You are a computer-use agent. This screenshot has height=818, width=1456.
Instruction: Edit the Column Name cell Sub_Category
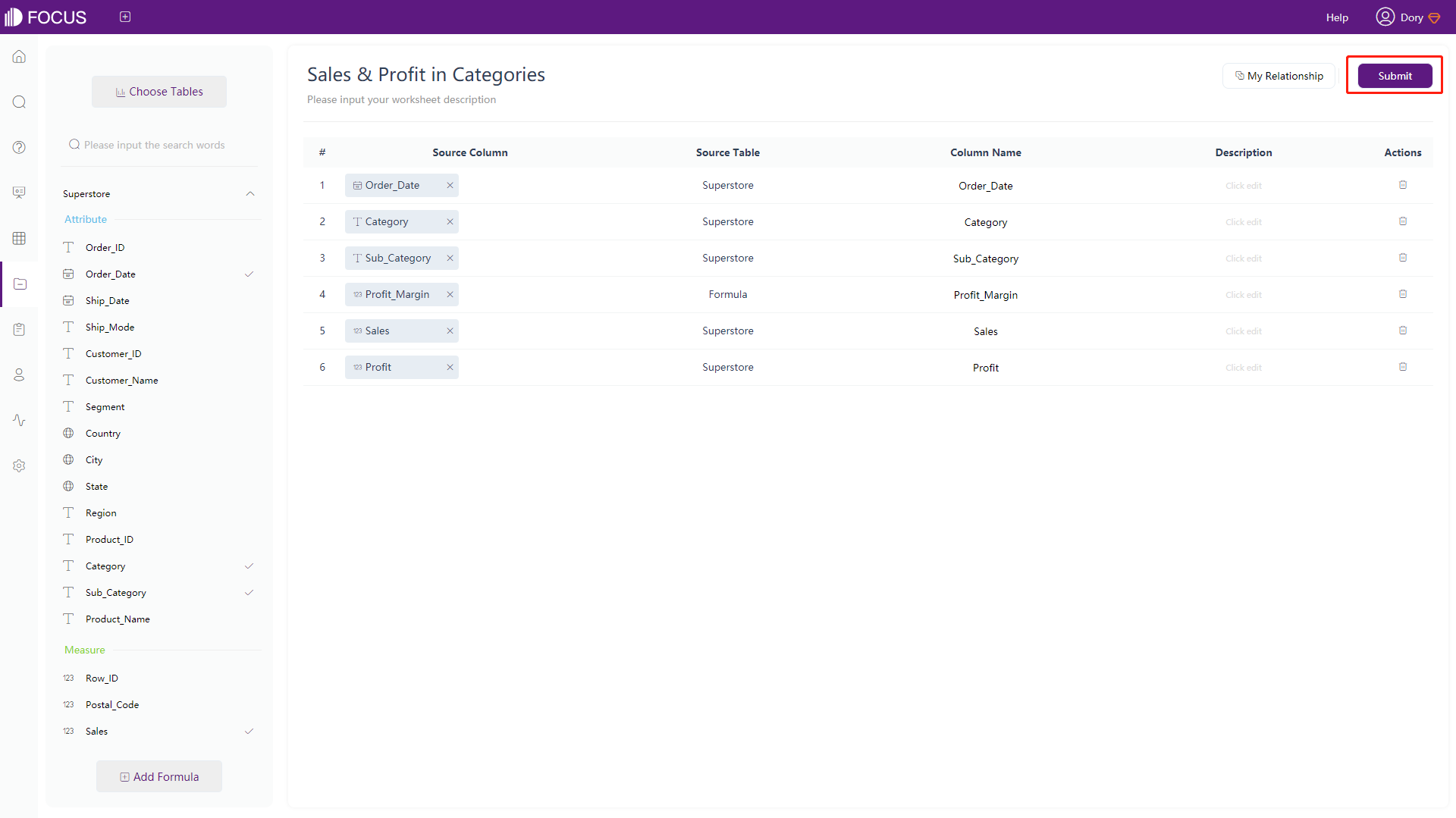point(985,259)
